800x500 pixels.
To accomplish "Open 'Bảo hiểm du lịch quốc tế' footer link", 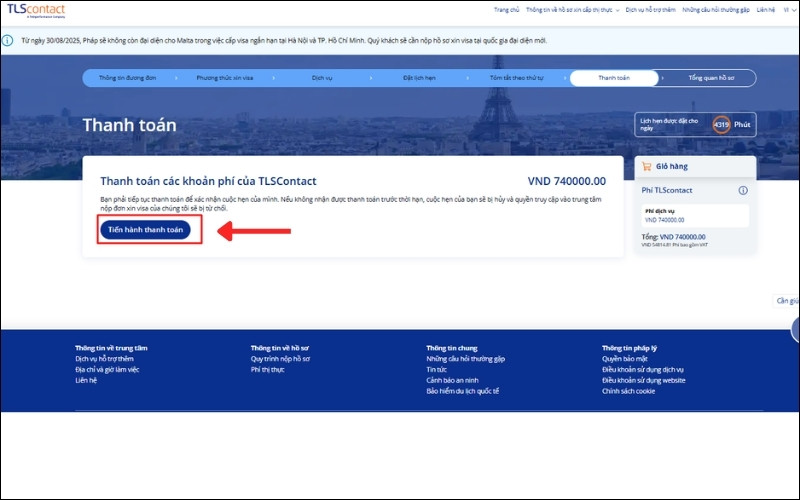I will click(462, 391).
